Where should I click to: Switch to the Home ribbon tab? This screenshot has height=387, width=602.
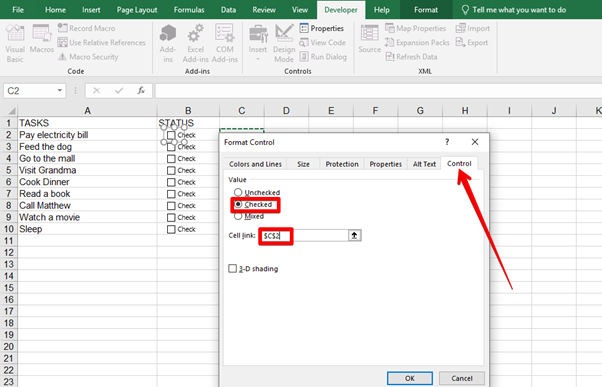pyautogui.click(x=55, y=10)
